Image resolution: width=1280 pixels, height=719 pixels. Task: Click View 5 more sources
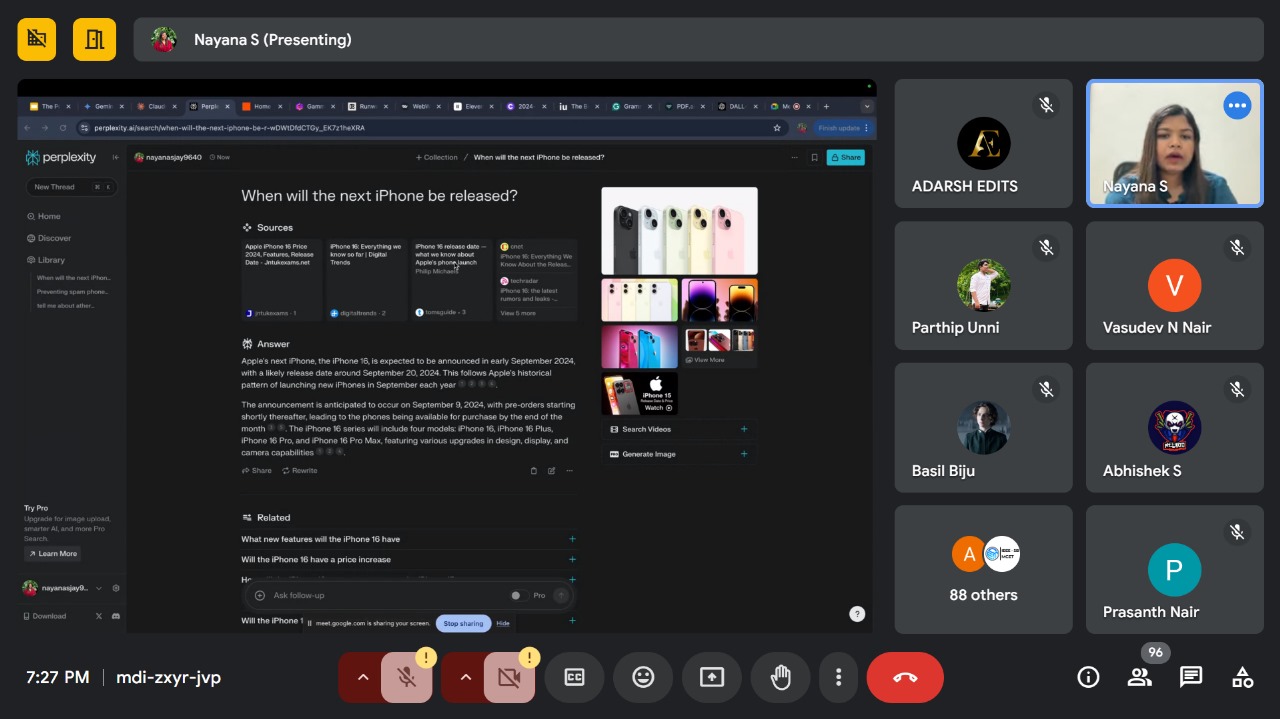[518, 313]
